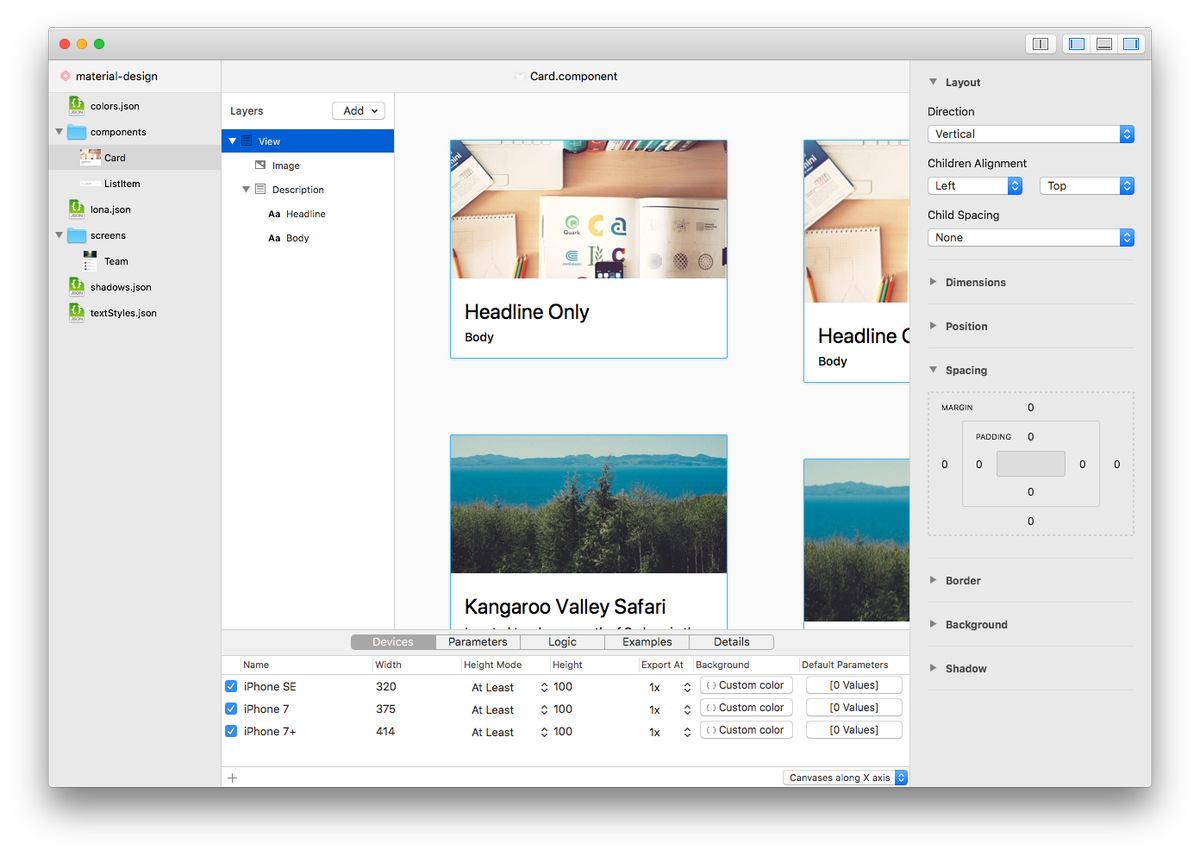Switch to the Logic tab
Viewport: 1200px width, 856px height.
click(x=563, y=642)
